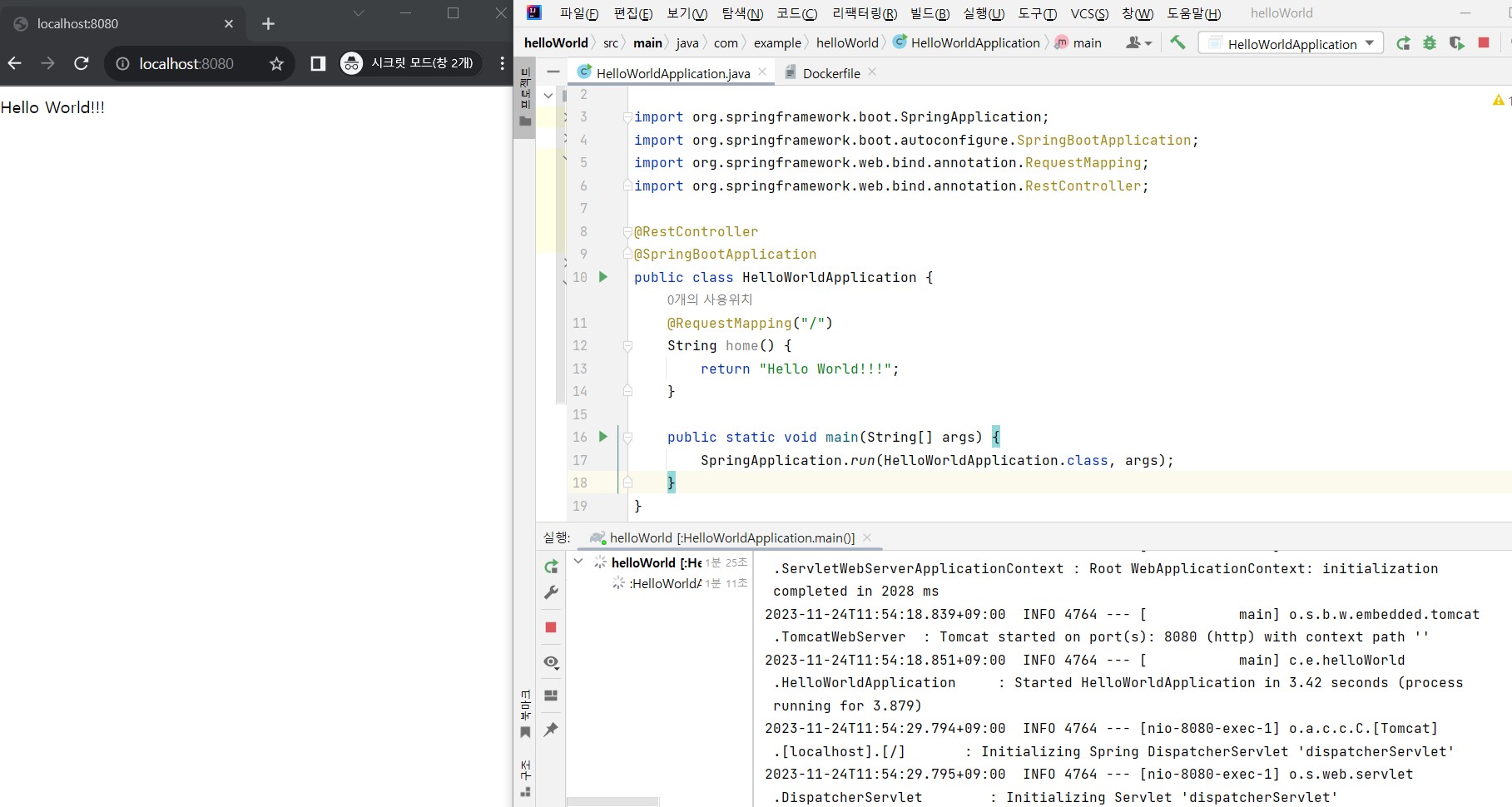Click the example breadcrumb segment
The height and width of the screenshot is (807, 1512).
click(777, 43)
